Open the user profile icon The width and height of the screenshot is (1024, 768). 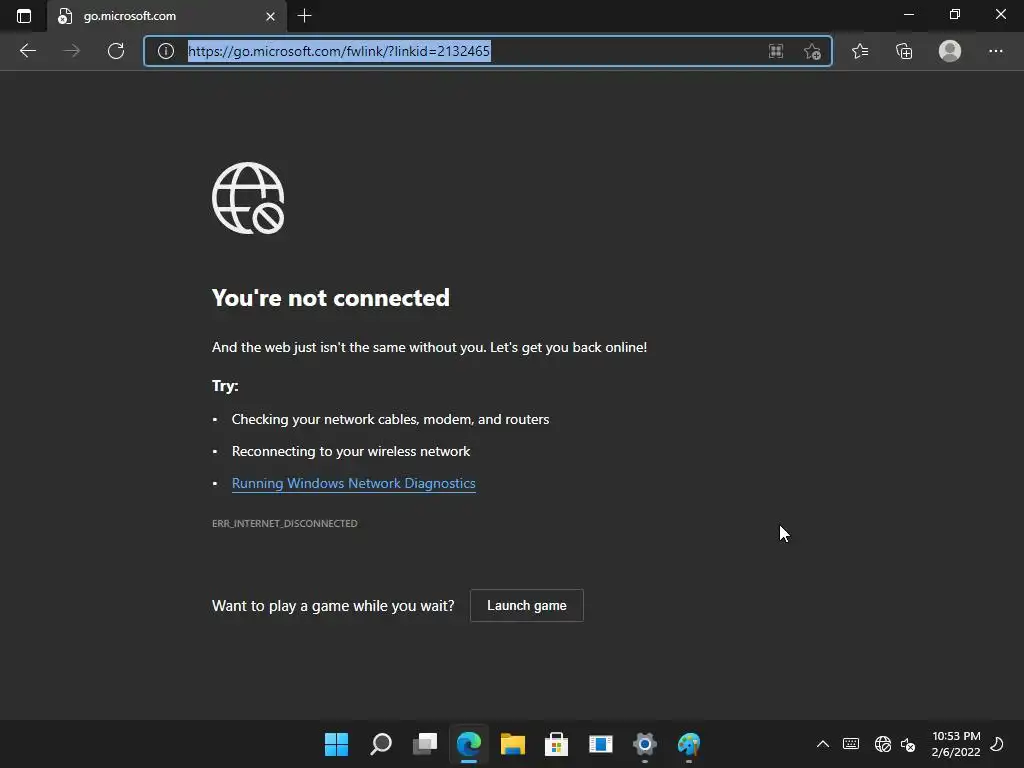coord(950,51)
